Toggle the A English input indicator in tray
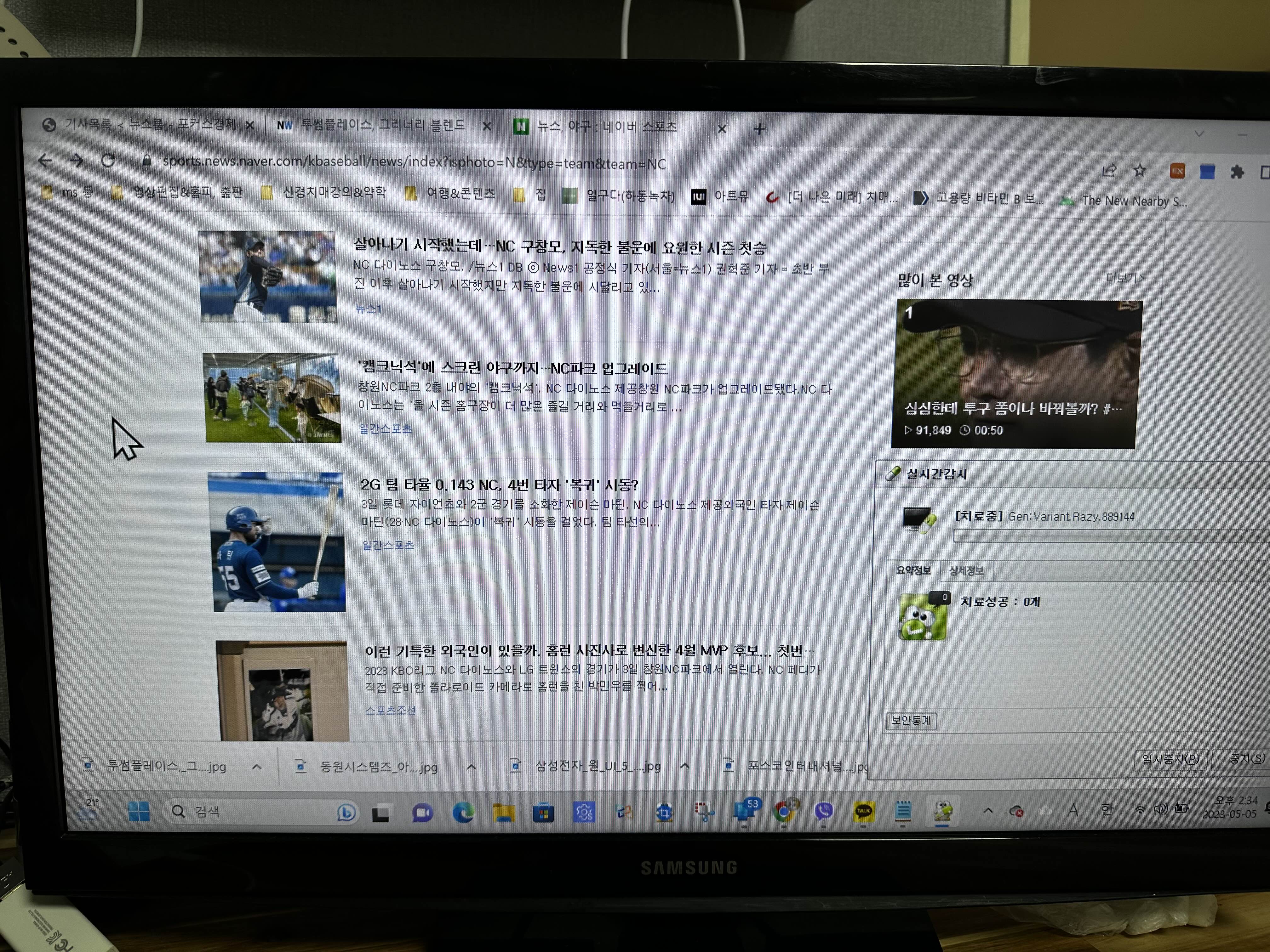 point(1072,810)
